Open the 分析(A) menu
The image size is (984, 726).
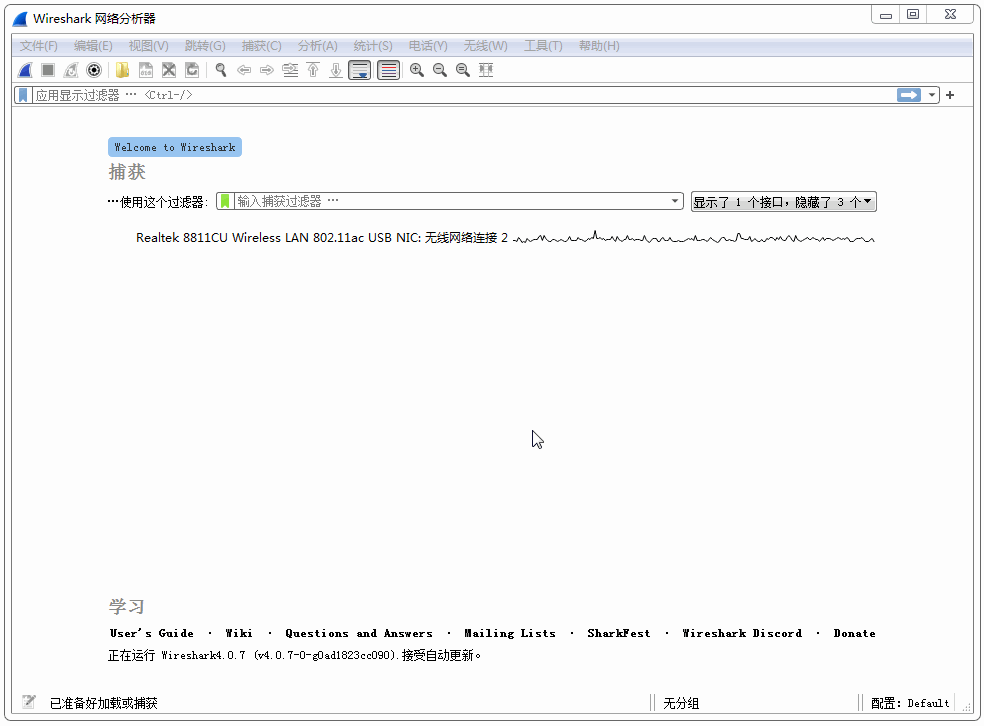pyautogui.click(x=317, y=46)
